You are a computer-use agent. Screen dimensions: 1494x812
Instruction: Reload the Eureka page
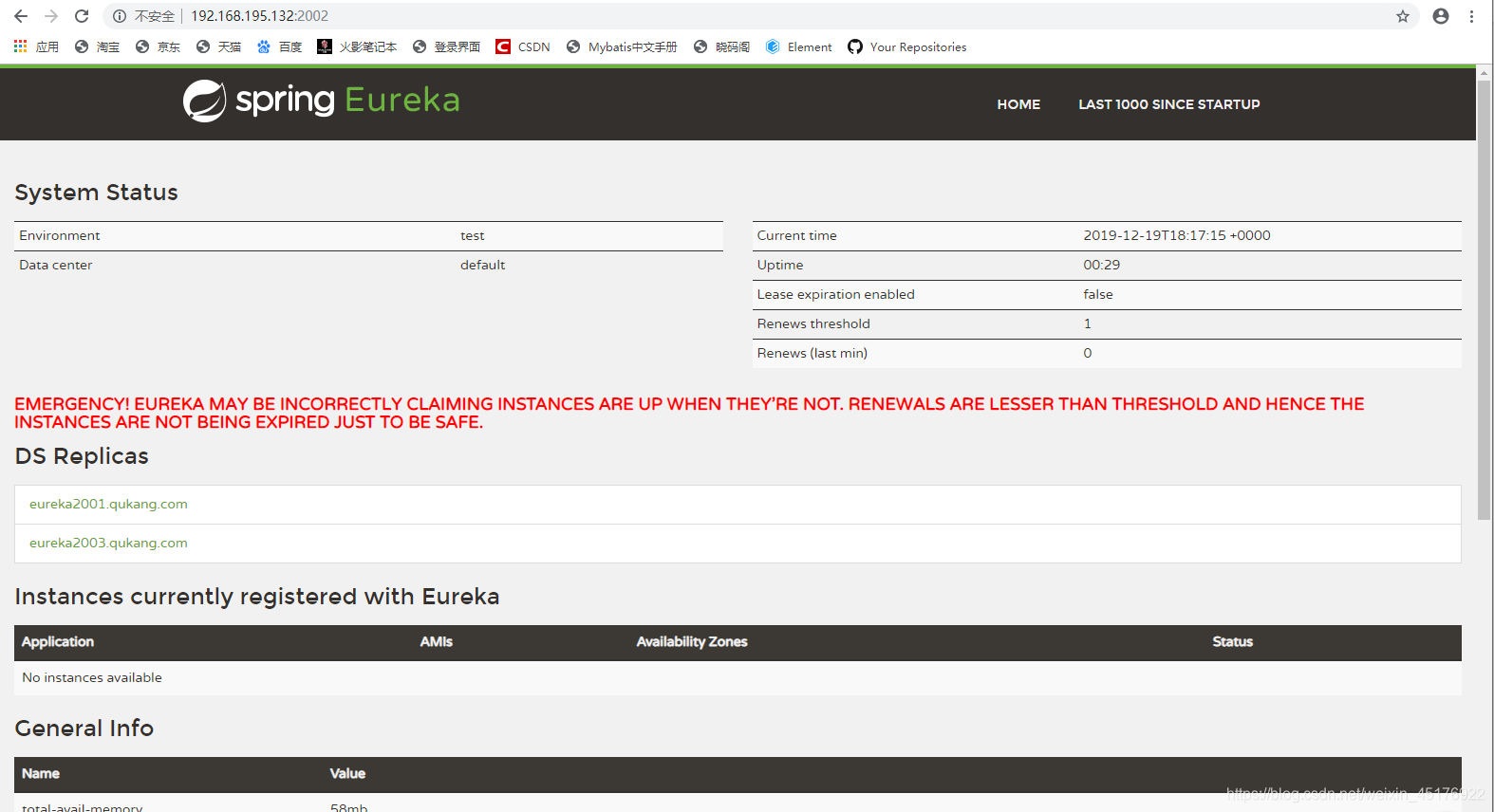[82, 16]
